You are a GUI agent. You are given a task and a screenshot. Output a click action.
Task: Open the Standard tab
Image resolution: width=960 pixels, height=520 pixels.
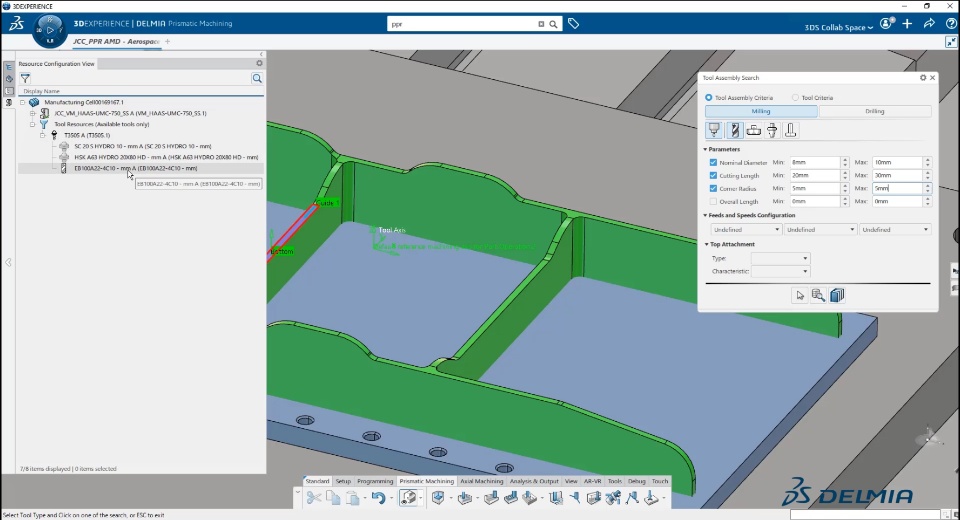tap(317, 481)
